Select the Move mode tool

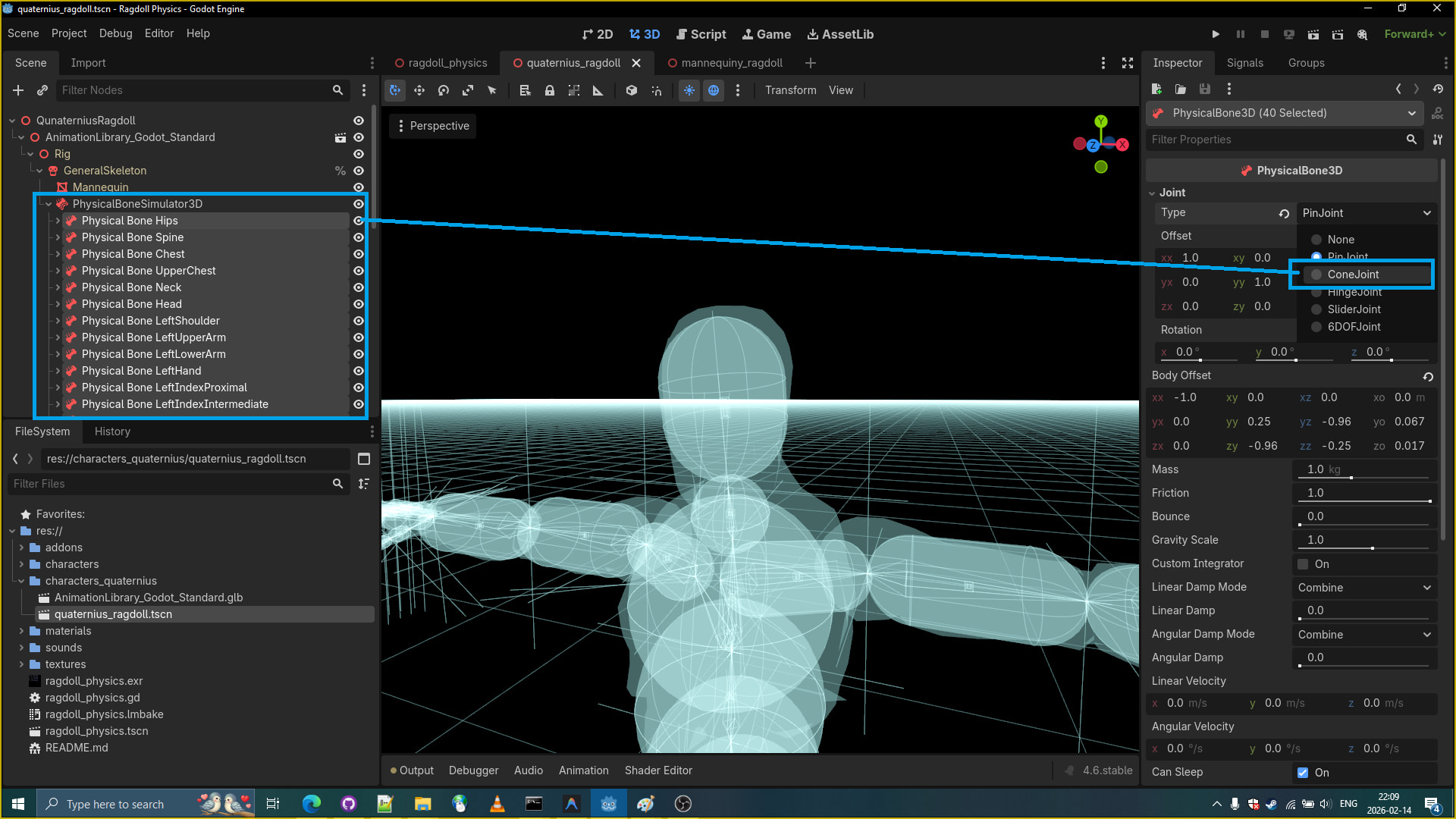click(419, 90)
